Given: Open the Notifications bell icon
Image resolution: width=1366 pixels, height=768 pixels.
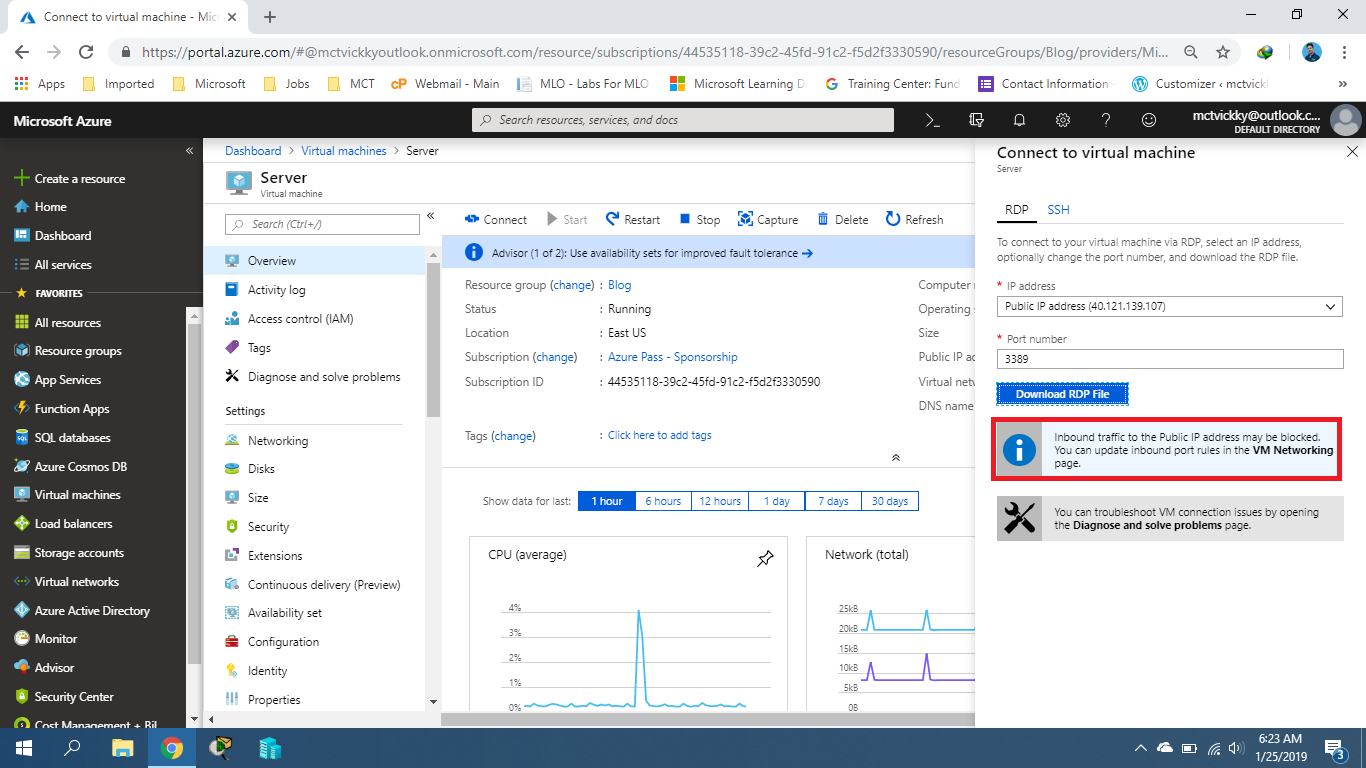Looking at the screenshot, I should tap(1019, 120).
